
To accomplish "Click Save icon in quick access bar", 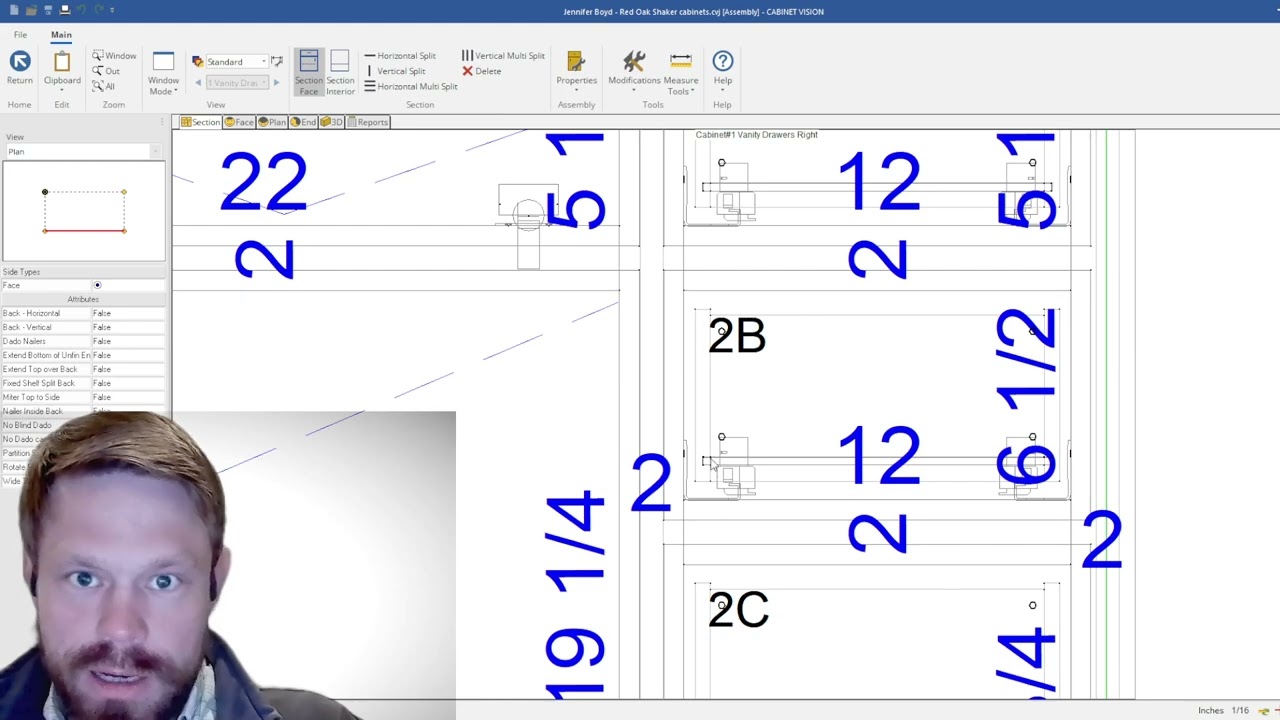I will click(x=48, y=10).
